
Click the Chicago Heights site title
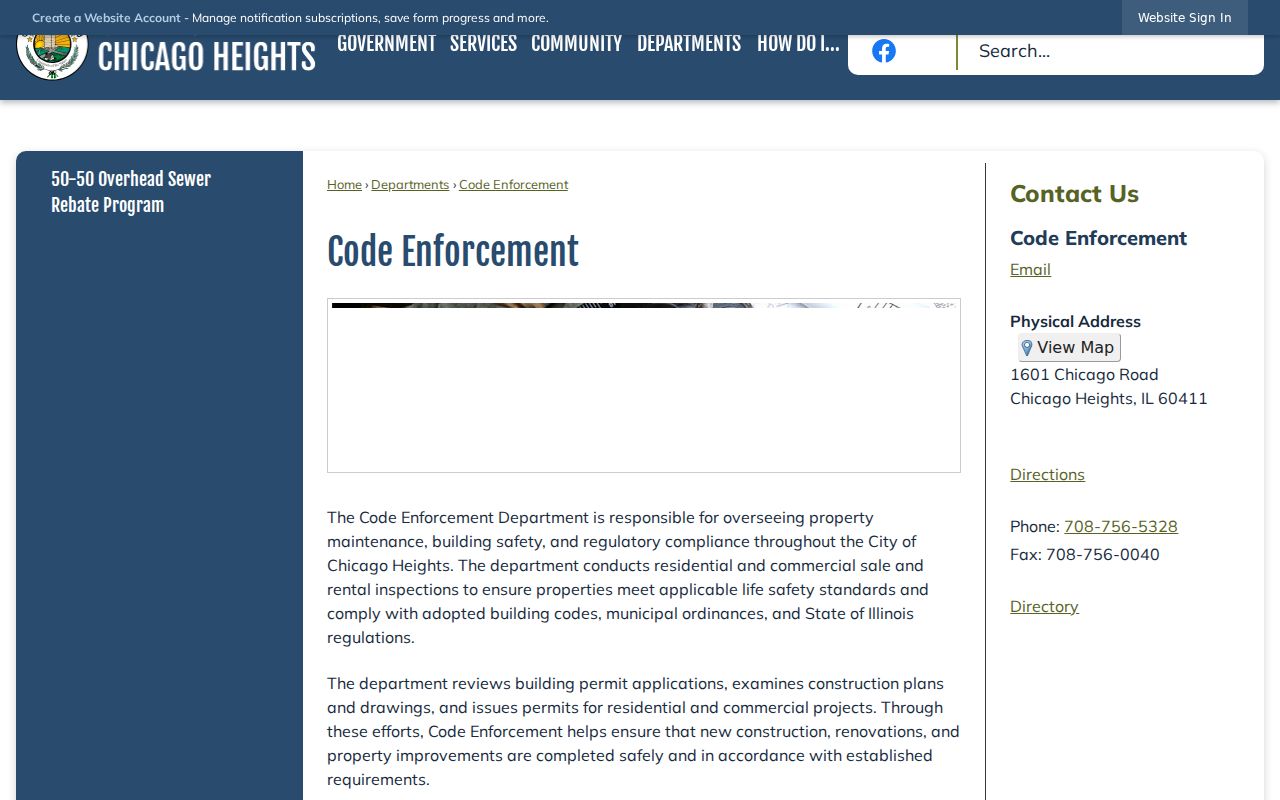coord(207,57)
